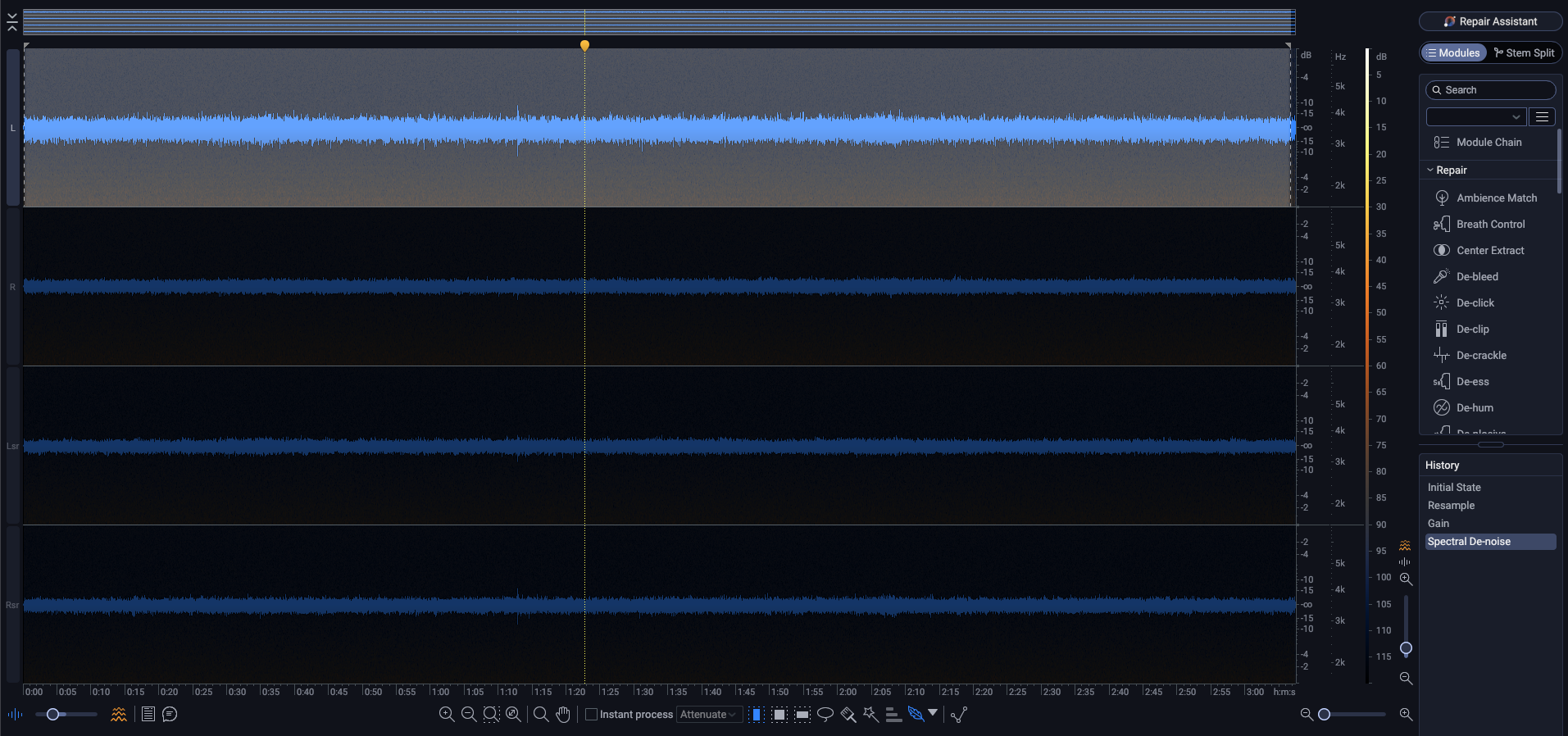This screenshot has width=1568, height=736.
Task: Zoom in horizontally at bottom right
Action: (x=1406, y=715)
